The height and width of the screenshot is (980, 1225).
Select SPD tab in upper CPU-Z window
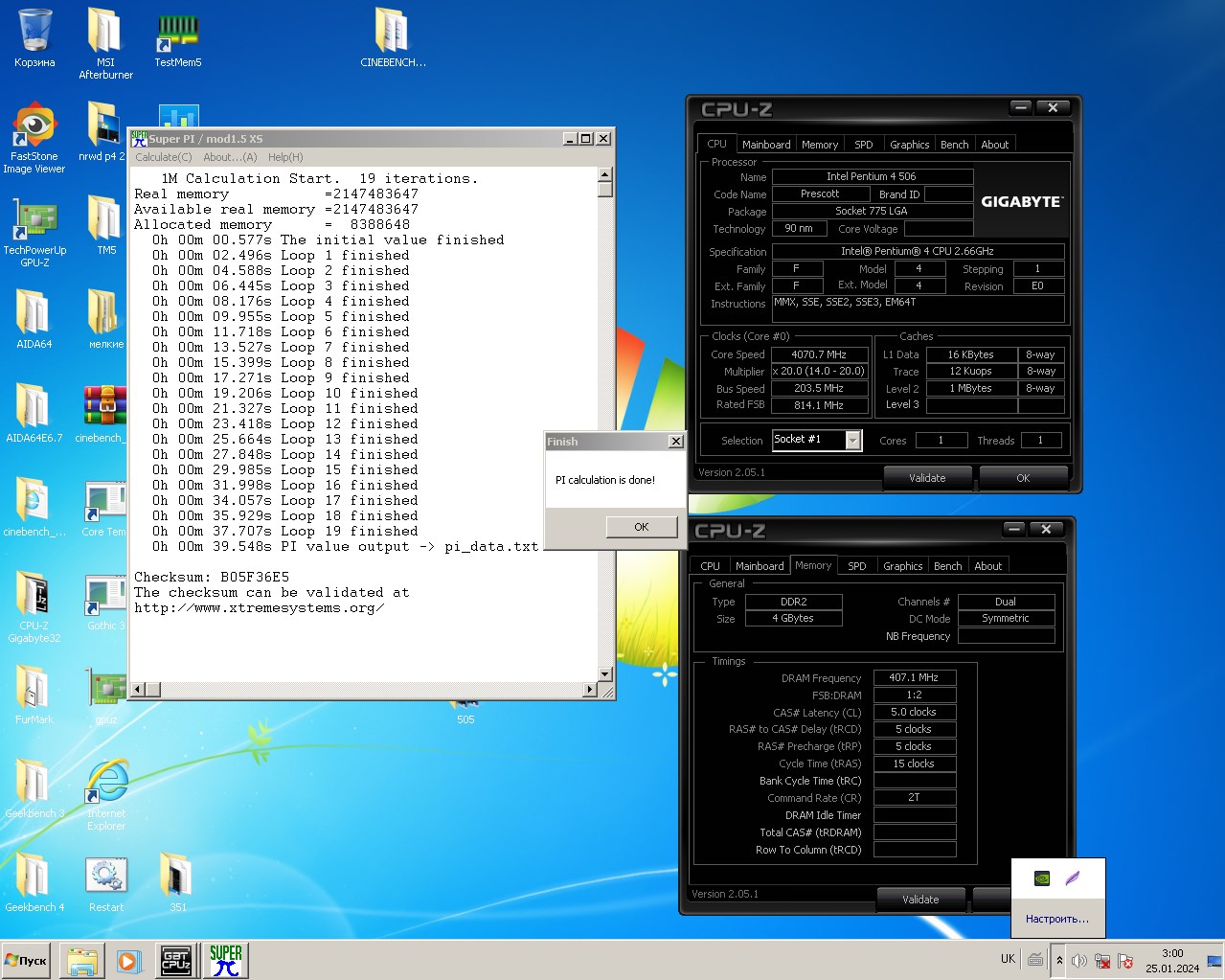864,145
